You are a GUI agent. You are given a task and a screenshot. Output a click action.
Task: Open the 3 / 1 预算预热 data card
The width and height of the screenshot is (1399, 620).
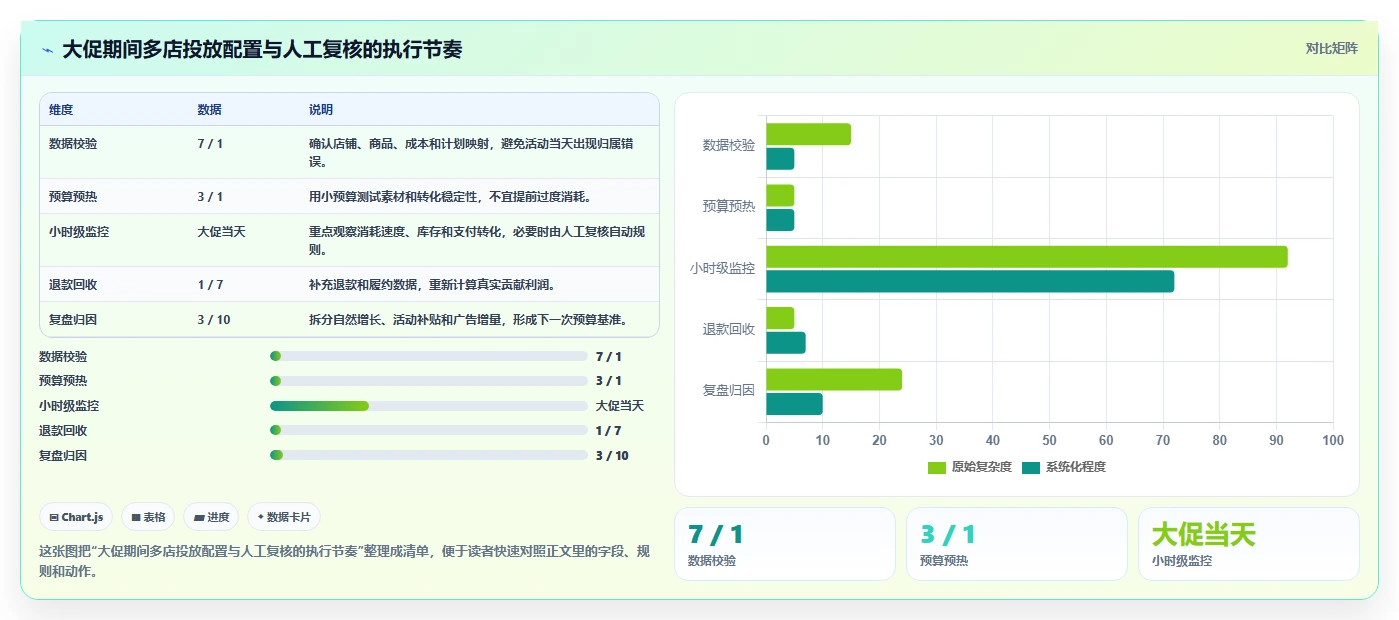(x=1017, y=544)
